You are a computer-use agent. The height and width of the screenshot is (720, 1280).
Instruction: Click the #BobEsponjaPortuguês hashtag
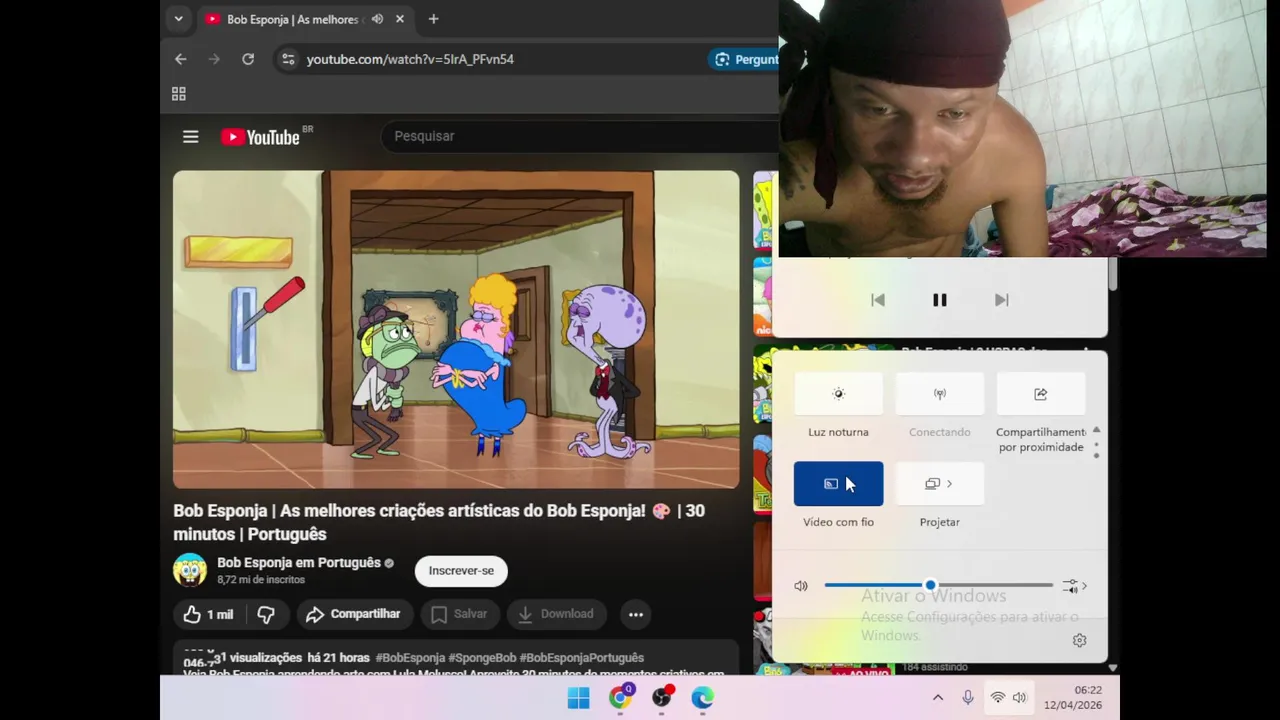(582, 658)
